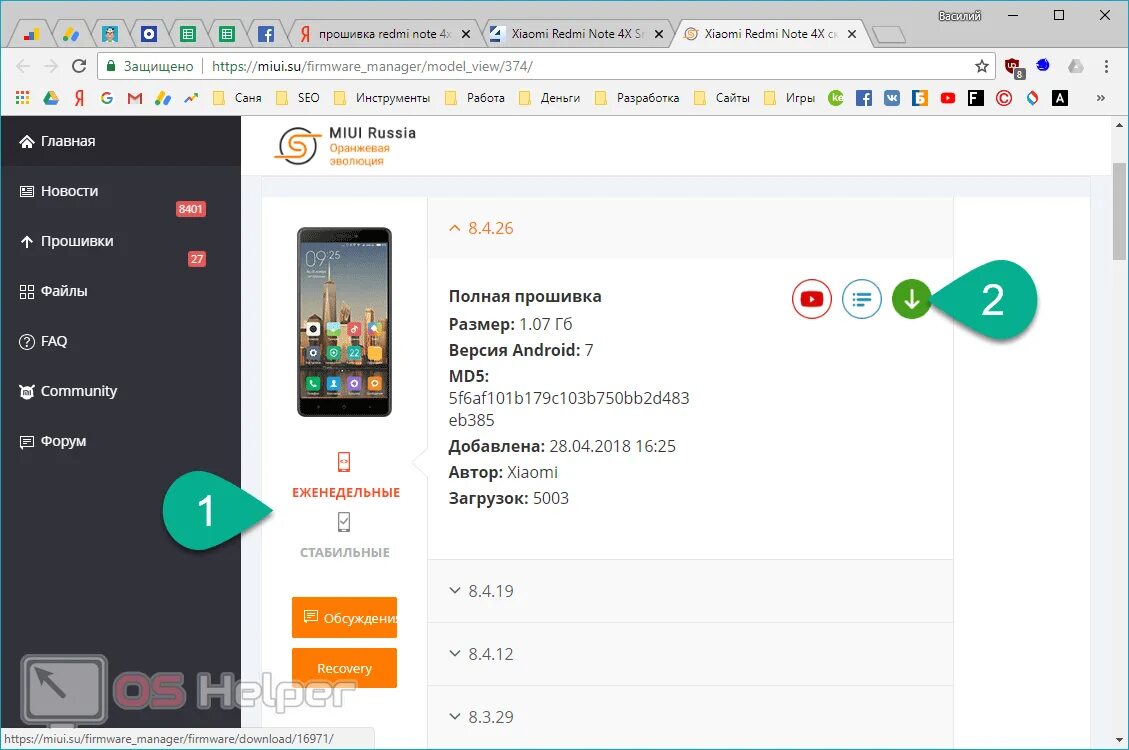Open Community in the sidebar

tap(121, 391)
